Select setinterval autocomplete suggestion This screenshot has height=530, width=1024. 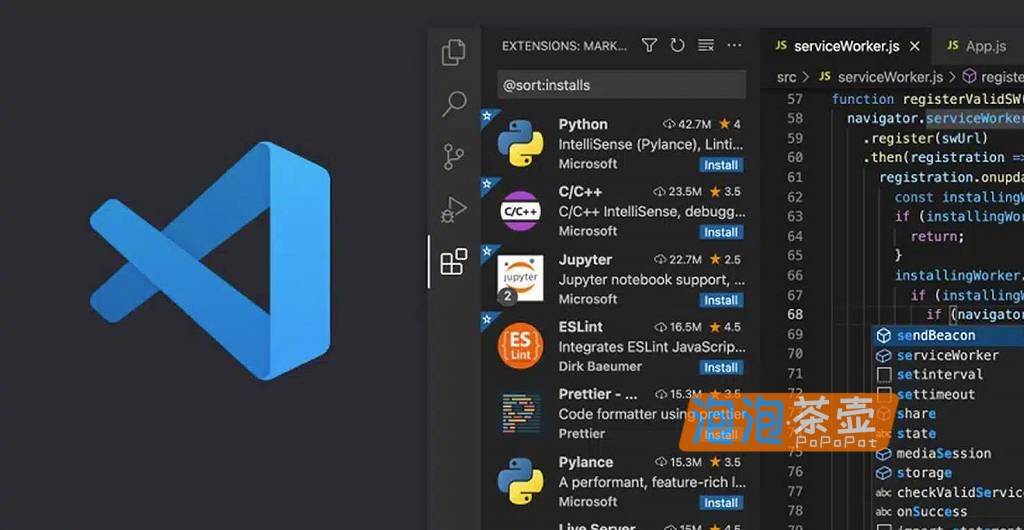pos(948,375)
